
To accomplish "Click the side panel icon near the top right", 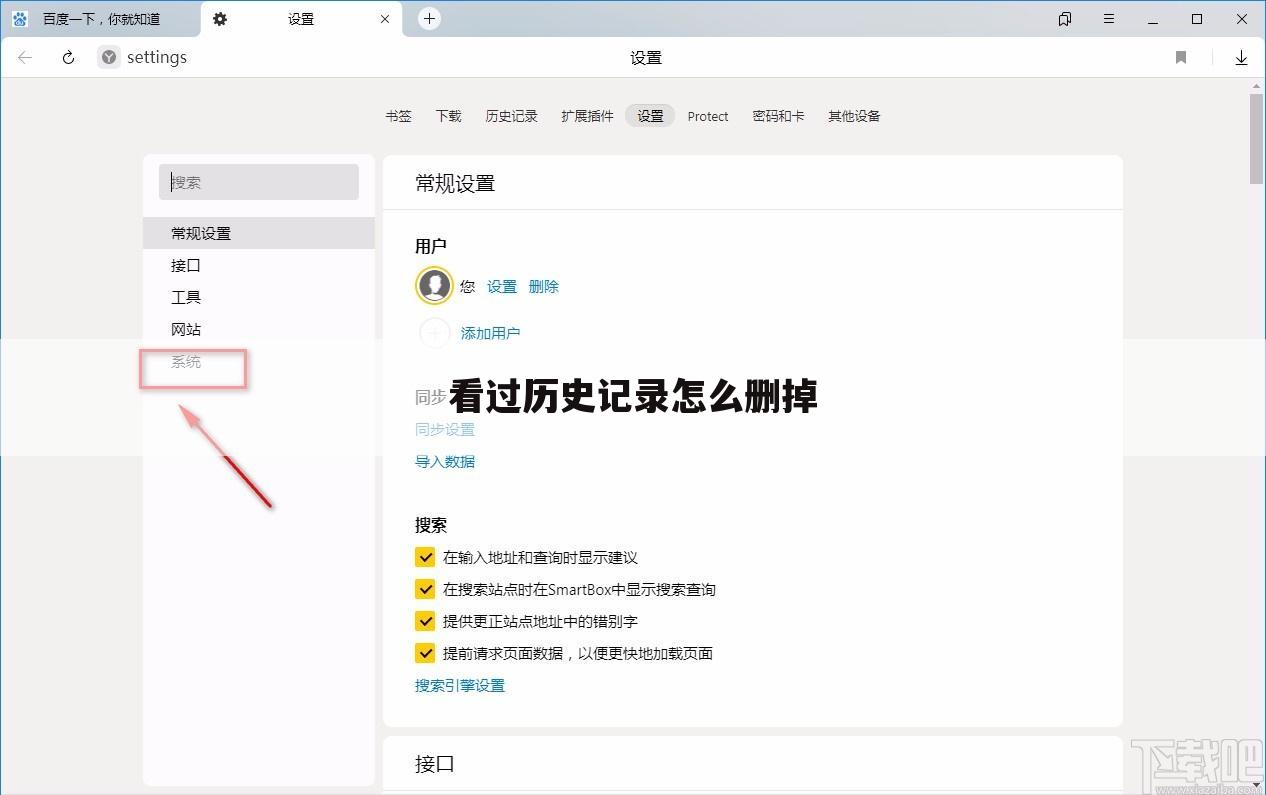I will tap(1064, 18).
